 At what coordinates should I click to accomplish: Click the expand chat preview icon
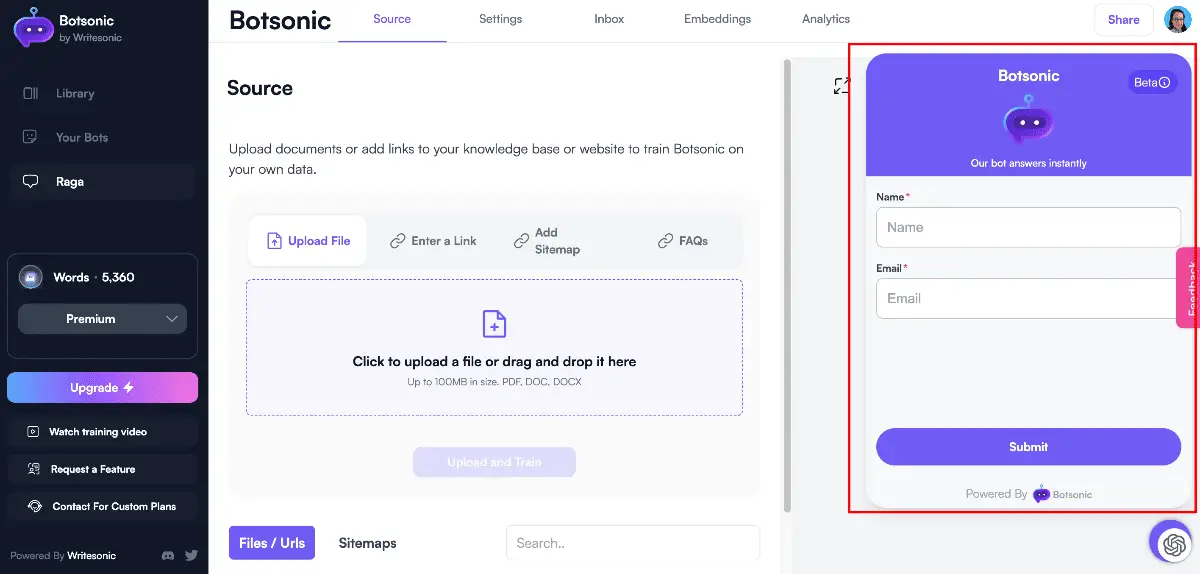[x=842, y=86]
